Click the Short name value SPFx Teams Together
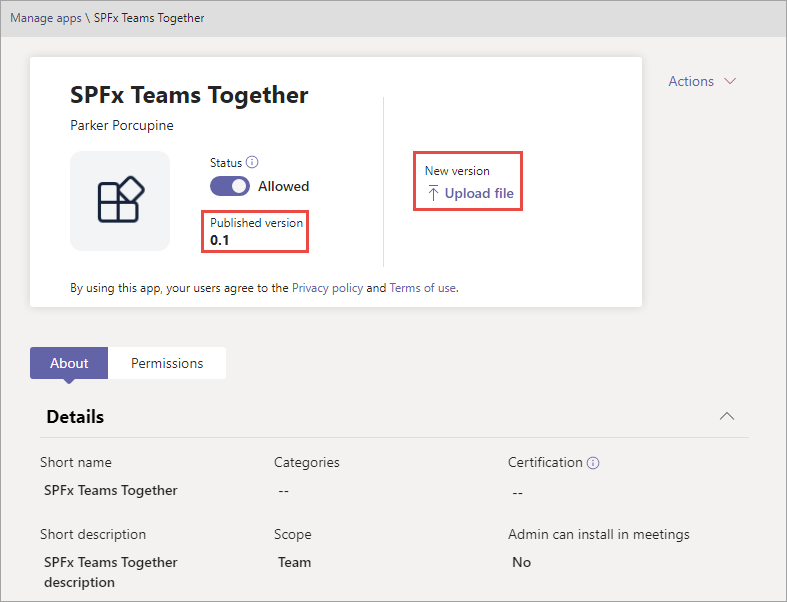 [111, 491]
